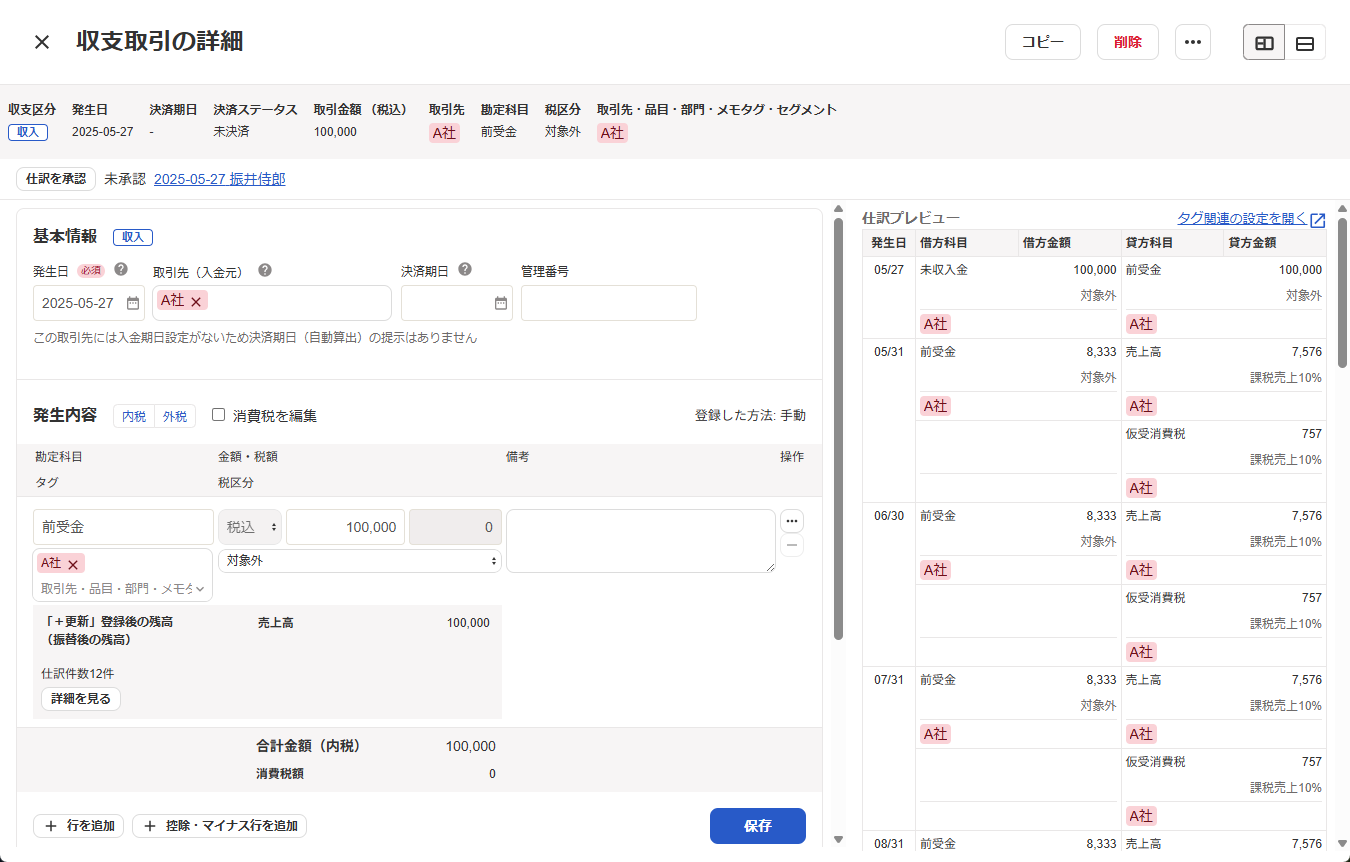The image size is (1350, 862).
Task: Open the calendar picker in the 決済期日 field
Action: pyautogui.click(x=500, y=303)
